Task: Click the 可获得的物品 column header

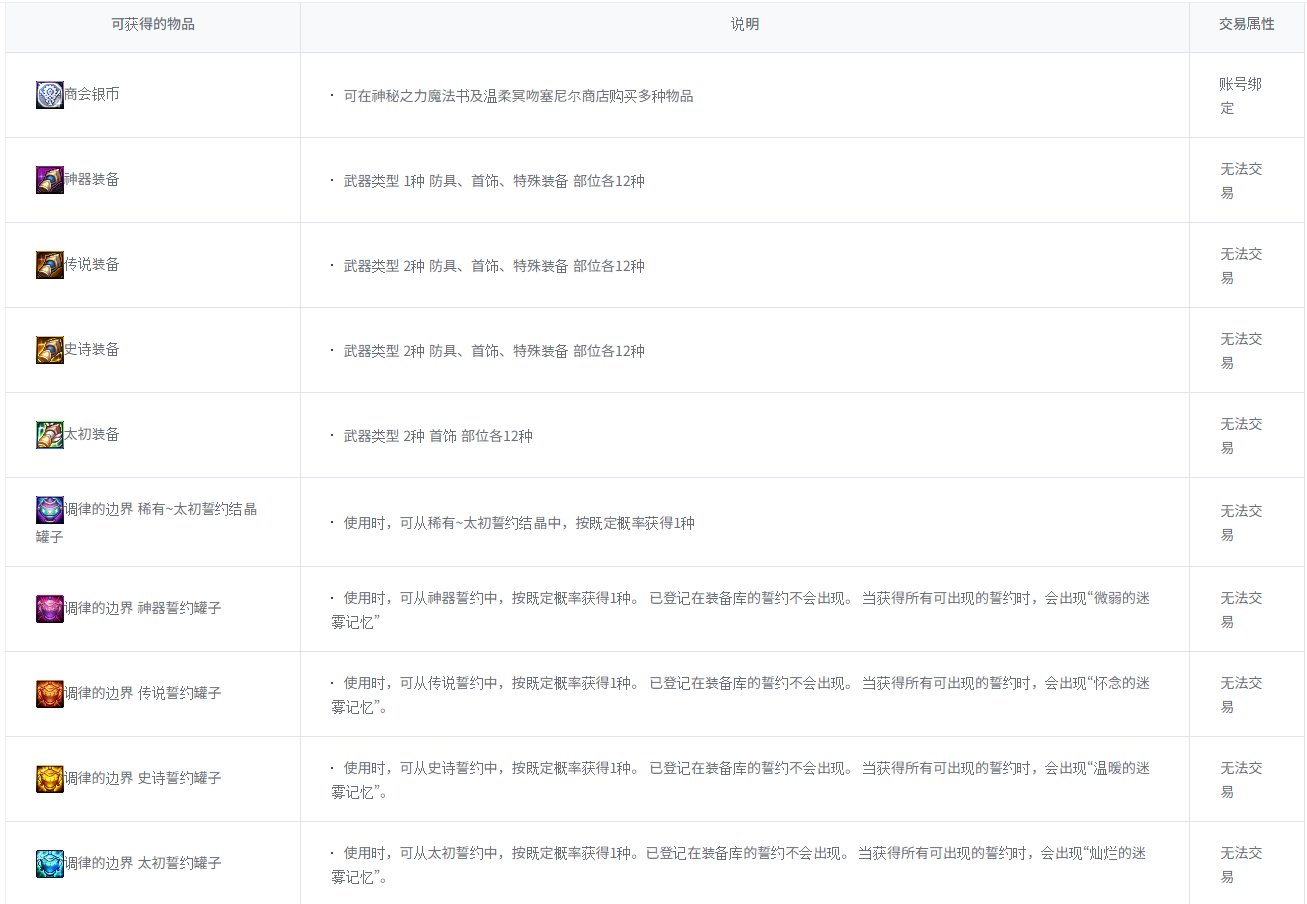Action: [153, 25]
